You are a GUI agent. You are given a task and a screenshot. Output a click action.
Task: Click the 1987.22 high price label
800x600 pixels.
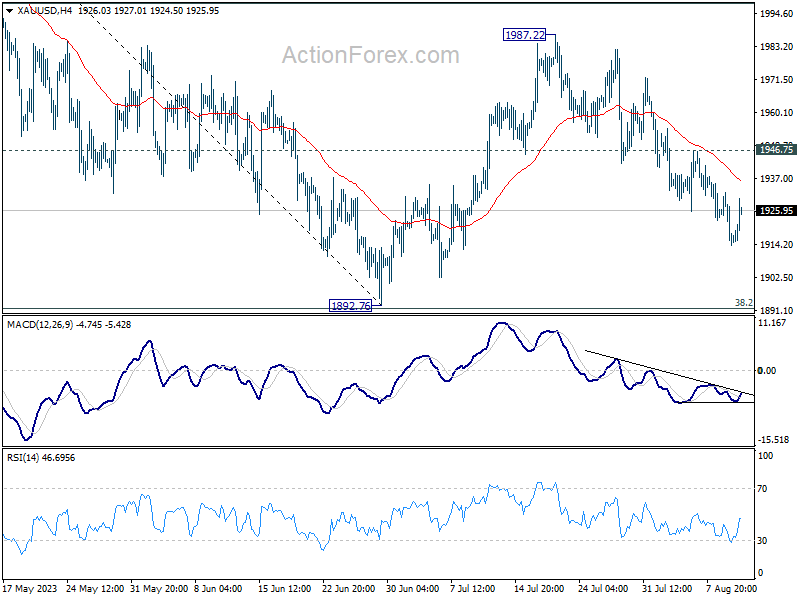[x=524, y=35]
